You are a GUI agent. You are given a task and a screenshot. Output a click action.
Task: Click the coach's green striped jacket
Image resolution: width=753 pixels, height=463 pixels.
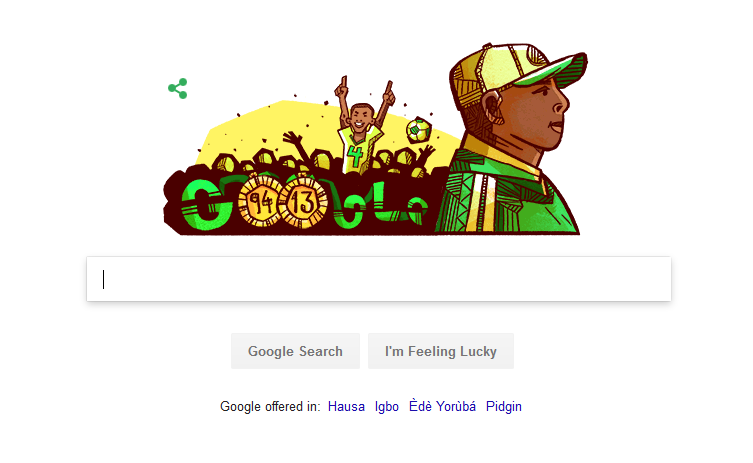click(507, 197)
